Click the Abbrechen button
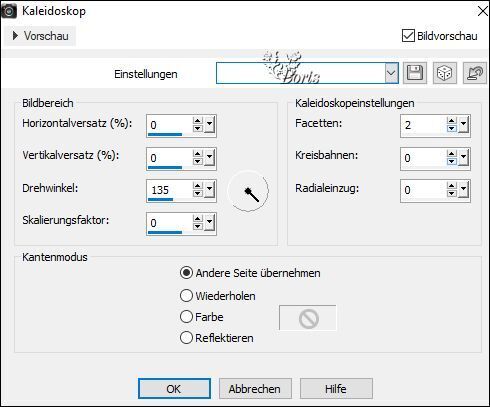Image resolution: width=490 pixels, height=407 pixels. click(x=255, y=389)
